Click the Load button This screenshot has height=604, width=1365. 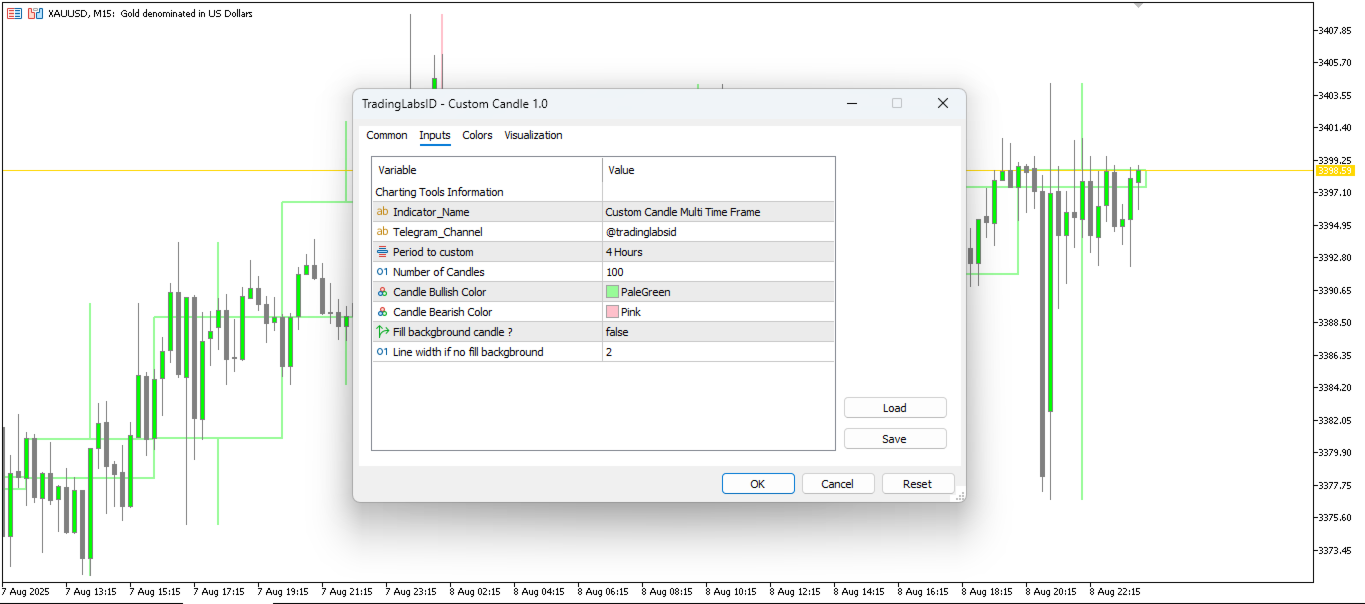895,408
